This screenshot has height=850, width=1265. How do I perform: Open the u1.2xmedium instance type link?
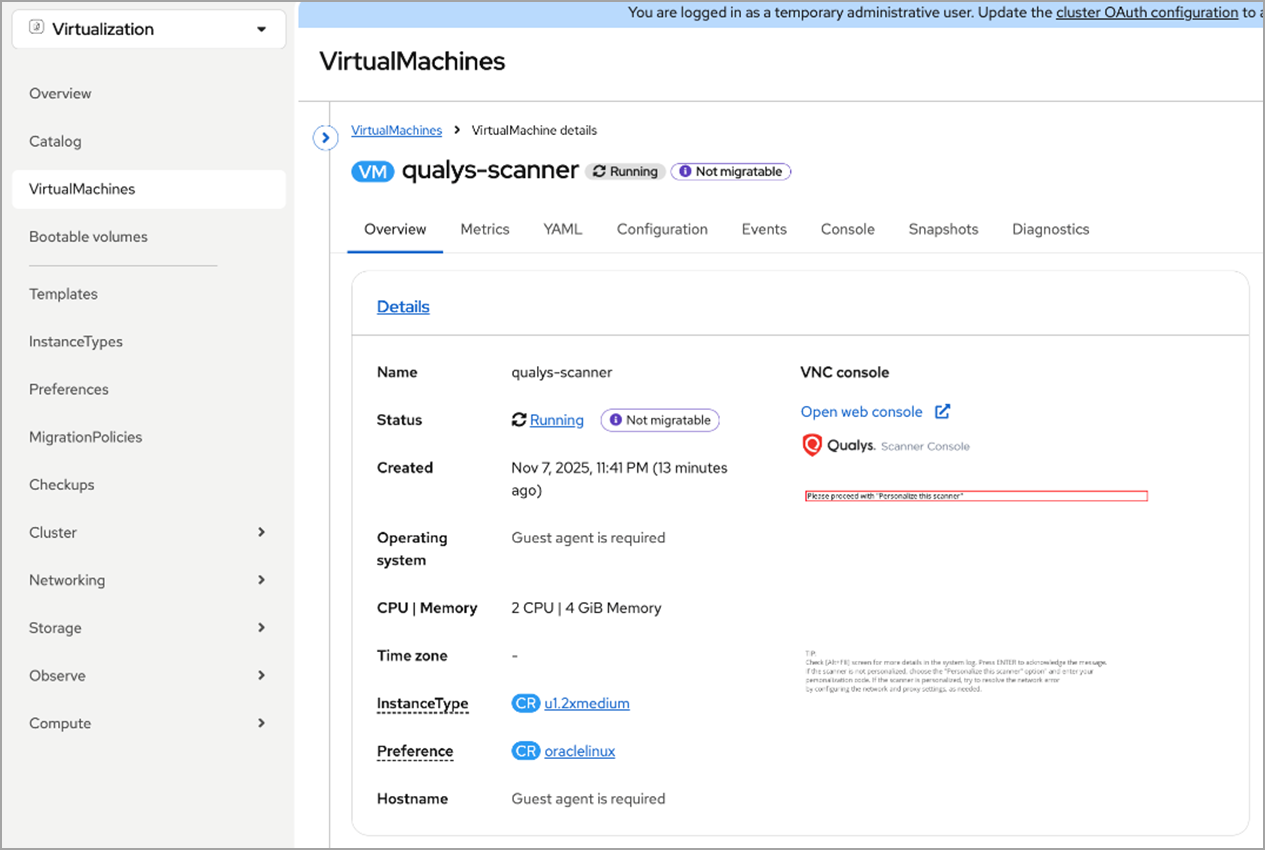click(x=587, y=704)
